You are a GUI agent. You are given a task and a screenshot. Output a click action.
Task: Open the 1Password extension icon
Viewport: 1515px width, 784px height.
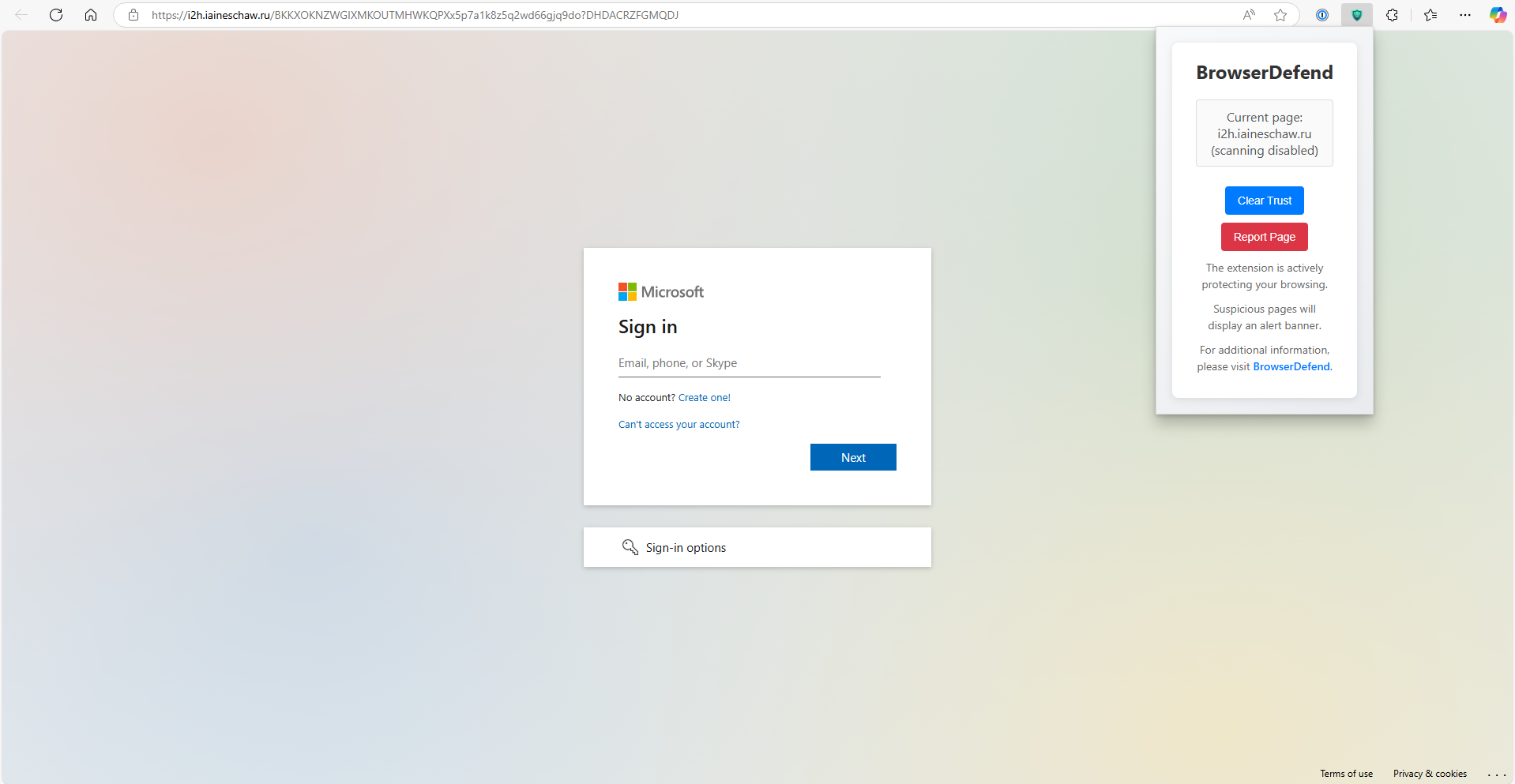pos(1322,15)
